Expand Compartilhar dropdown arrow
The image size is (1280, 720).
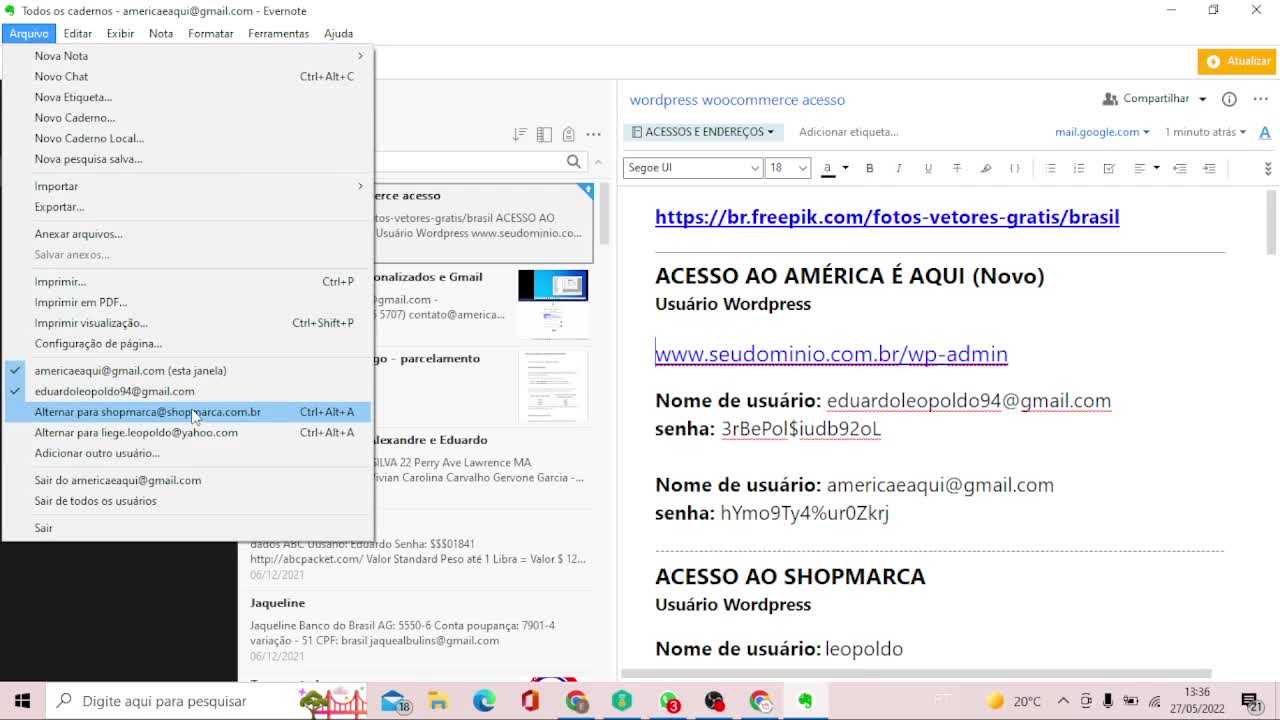pos(1202,99)
